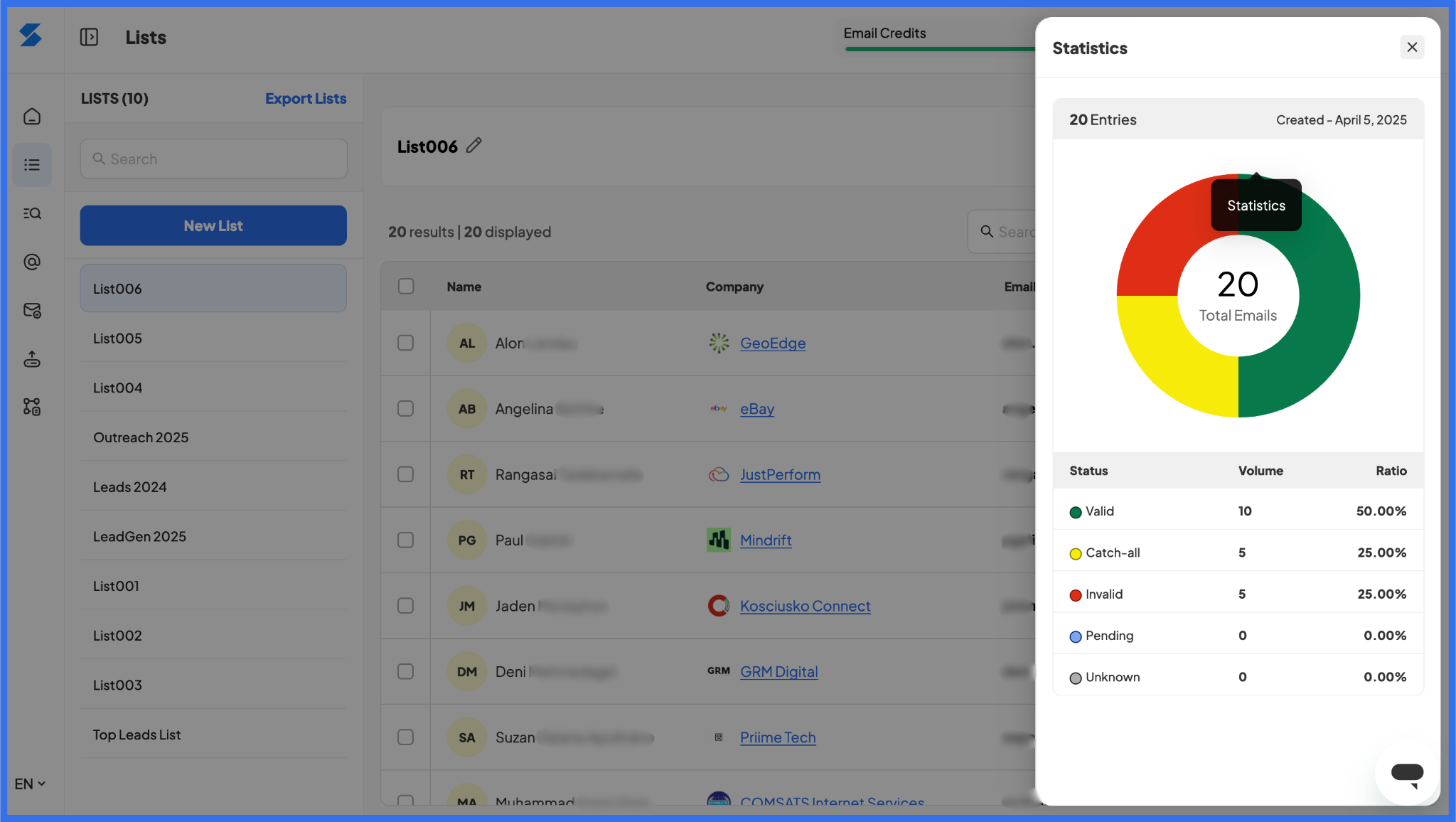Select List005 in the lists panel
The height and width of the screenshot is (822, 1456).
213,338
